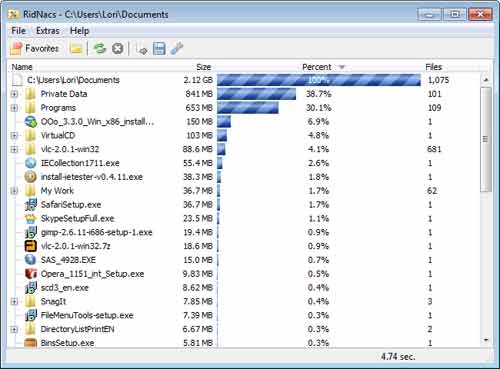The width and height of the screenshot is (500, 369).
Task: Click the vertical scrollbar down arrow
Action: tap(486, 340)
